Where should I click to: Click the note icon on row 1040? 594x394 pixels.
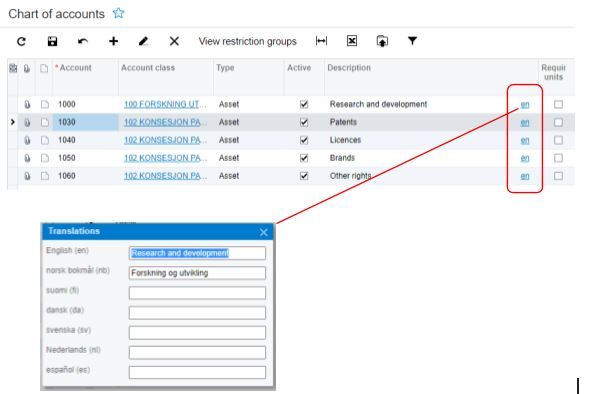[45, 140]
